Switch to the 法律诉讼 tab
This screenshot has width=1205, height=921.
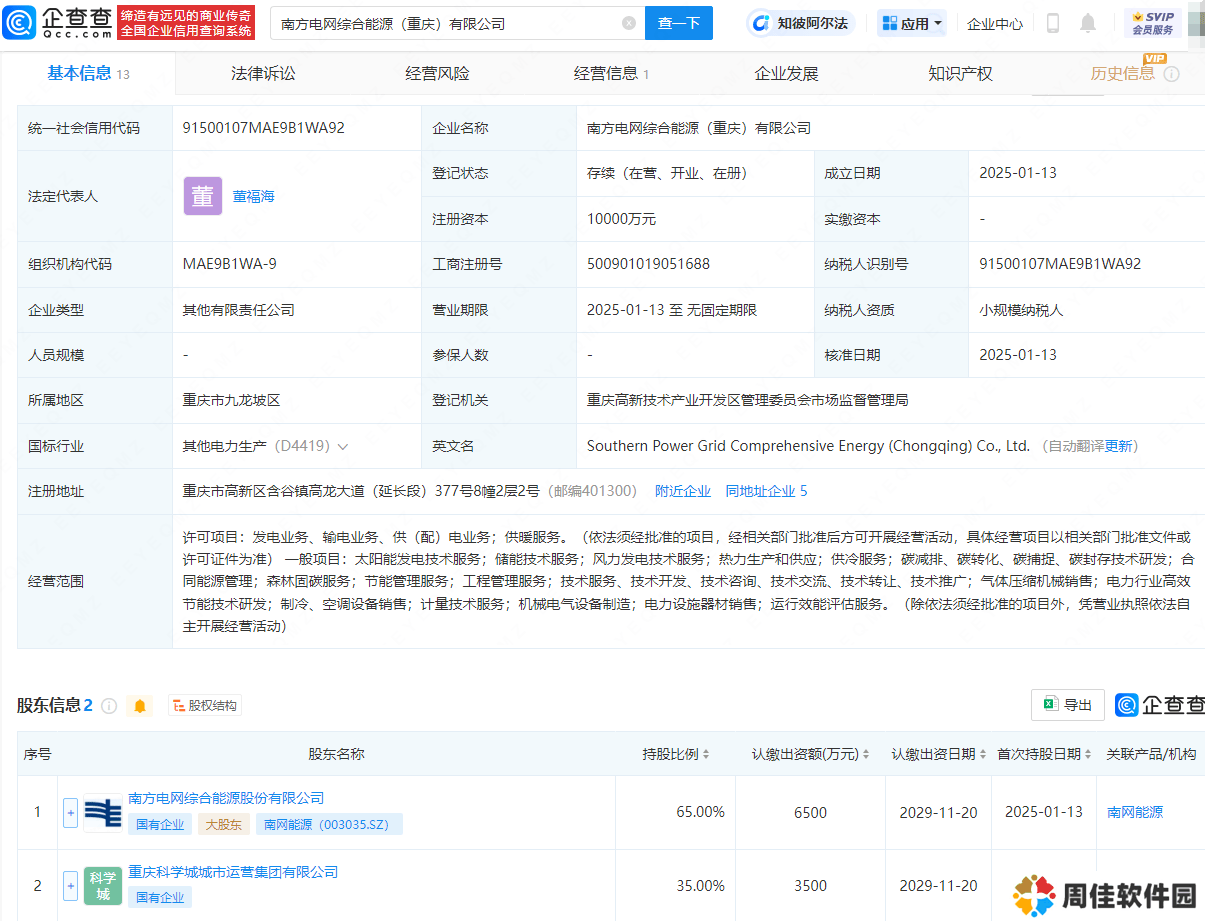tap(263, 73)
